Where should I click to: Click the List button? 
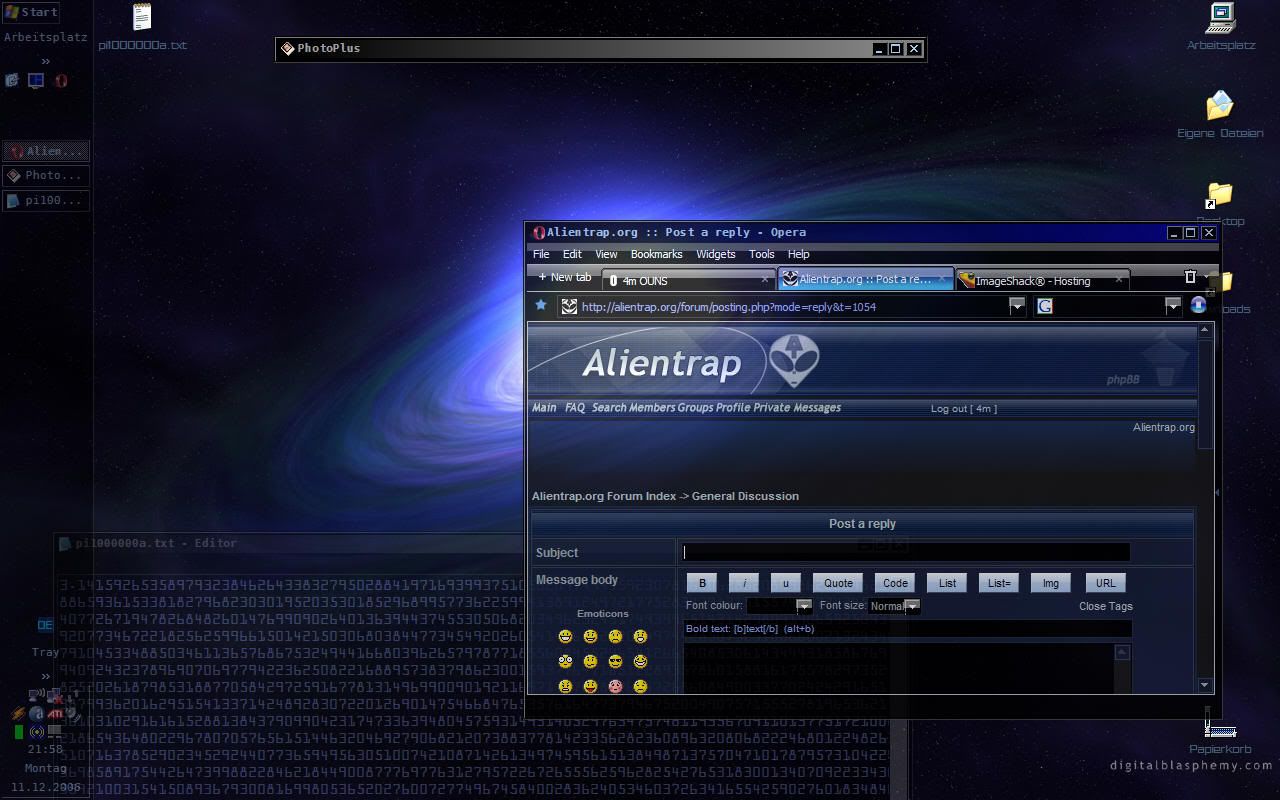pos(947,583)
